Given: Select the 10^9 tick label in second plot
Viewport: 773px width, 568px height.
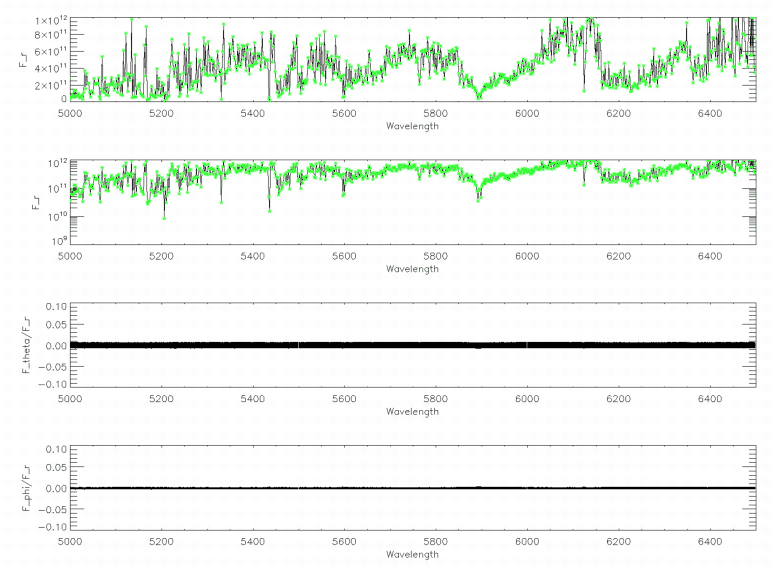Looking at the screenshot, I should coord(55,240).
